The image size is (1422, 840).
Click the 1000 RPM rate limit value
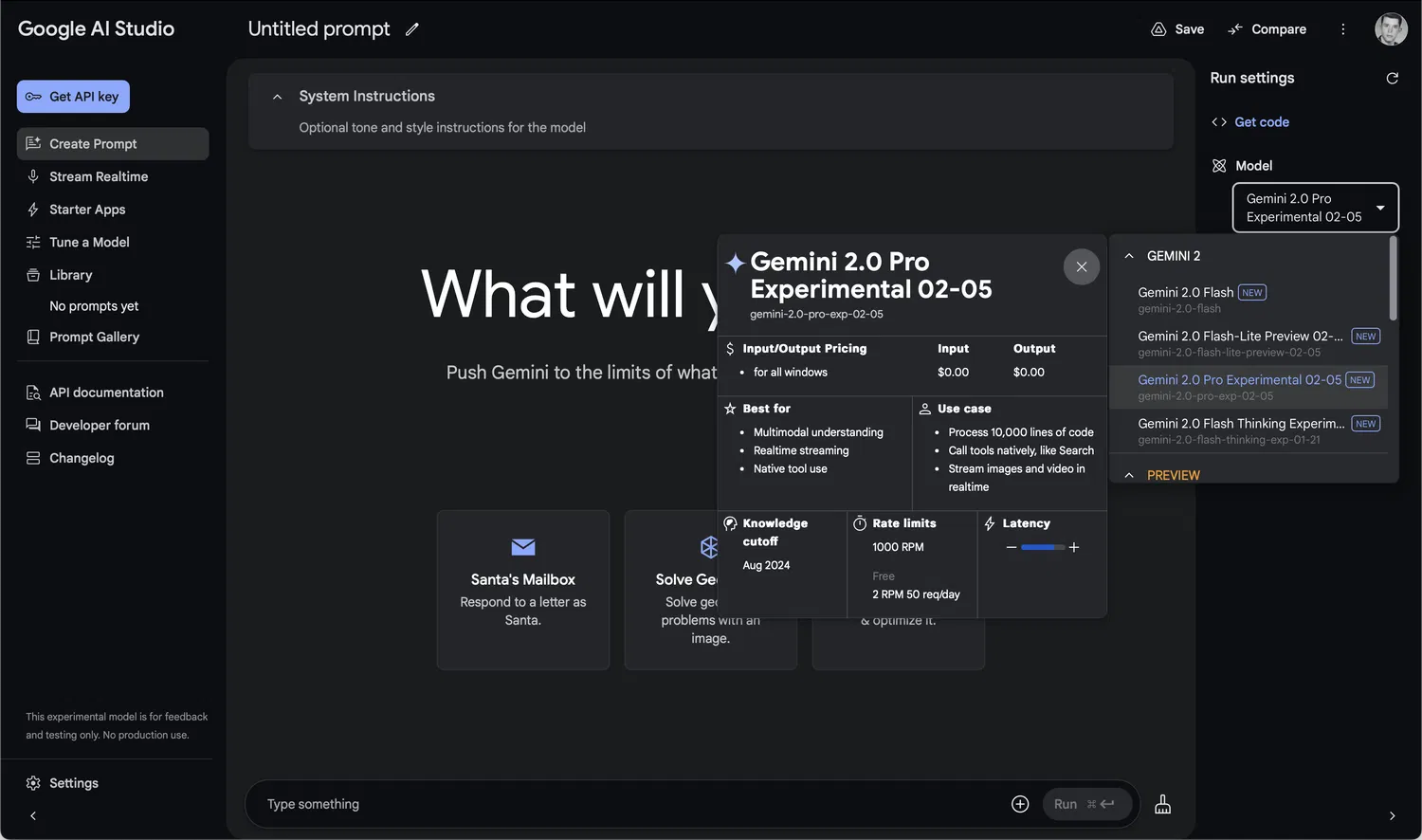898,547
